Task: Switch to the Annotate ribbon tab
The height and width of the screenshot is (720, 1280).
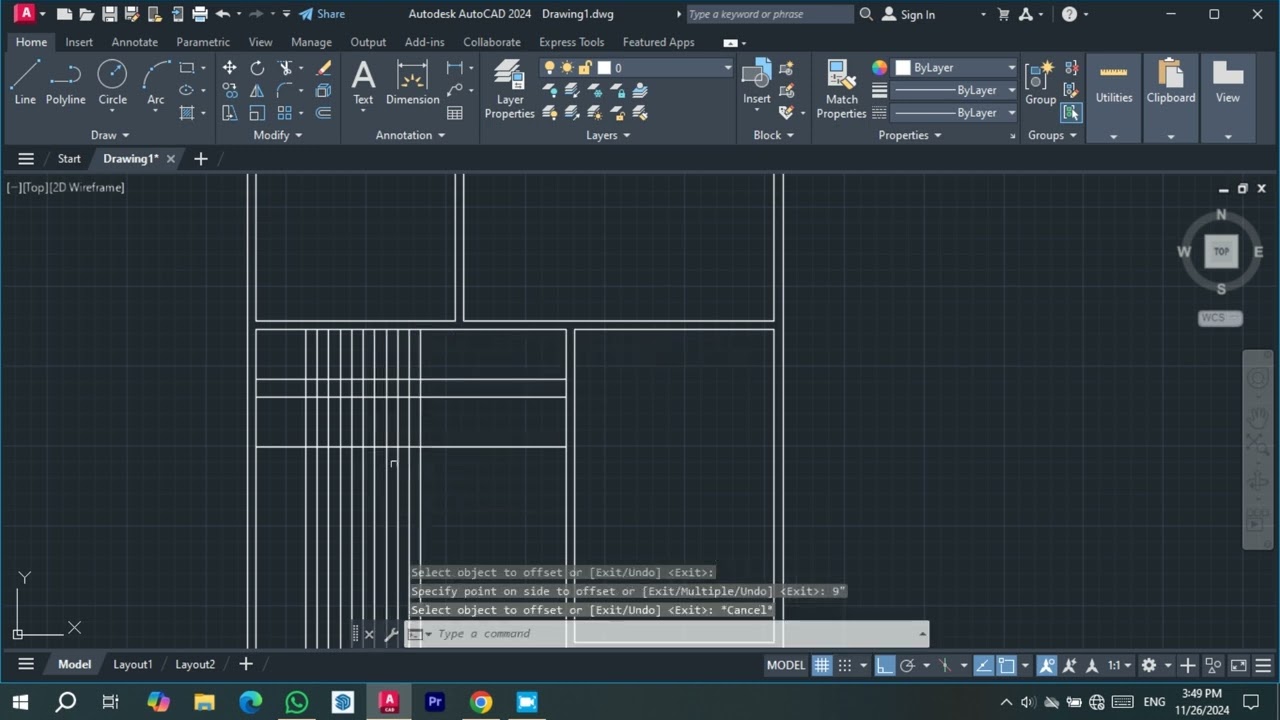Action: click(x=134, y=42)
